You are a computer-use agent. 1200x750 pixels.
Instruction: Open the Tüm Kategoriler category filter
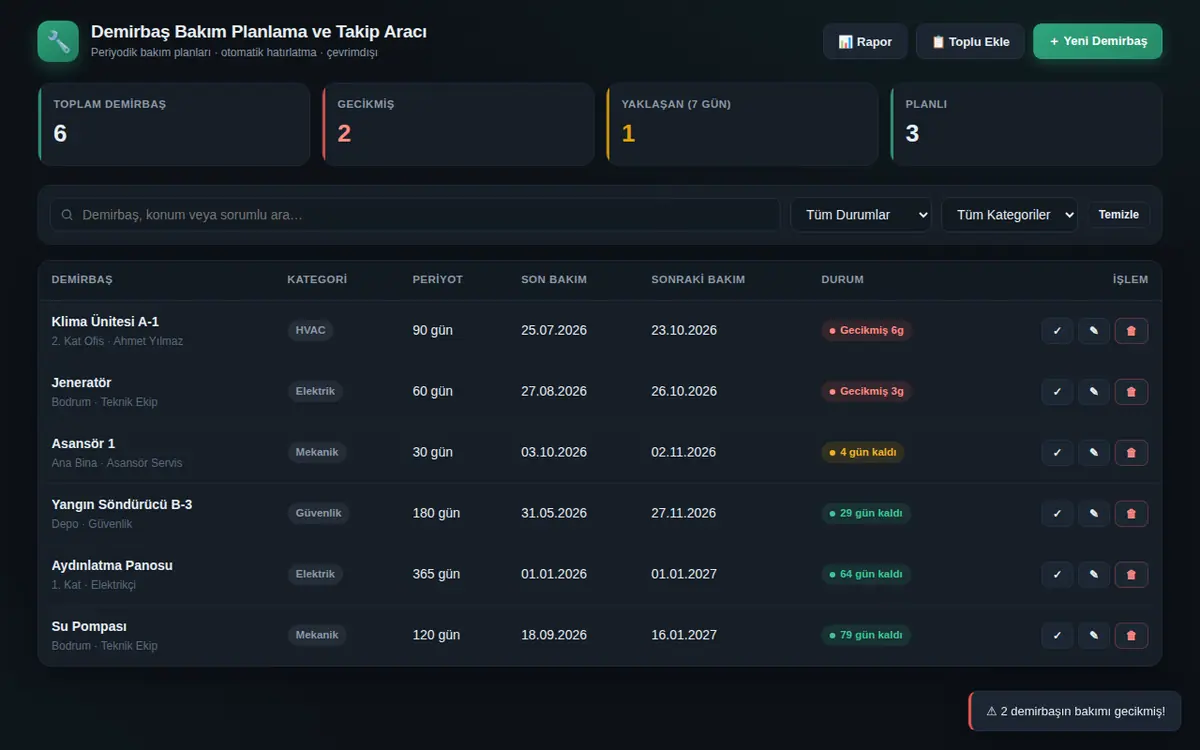[x=1010, y=215]
